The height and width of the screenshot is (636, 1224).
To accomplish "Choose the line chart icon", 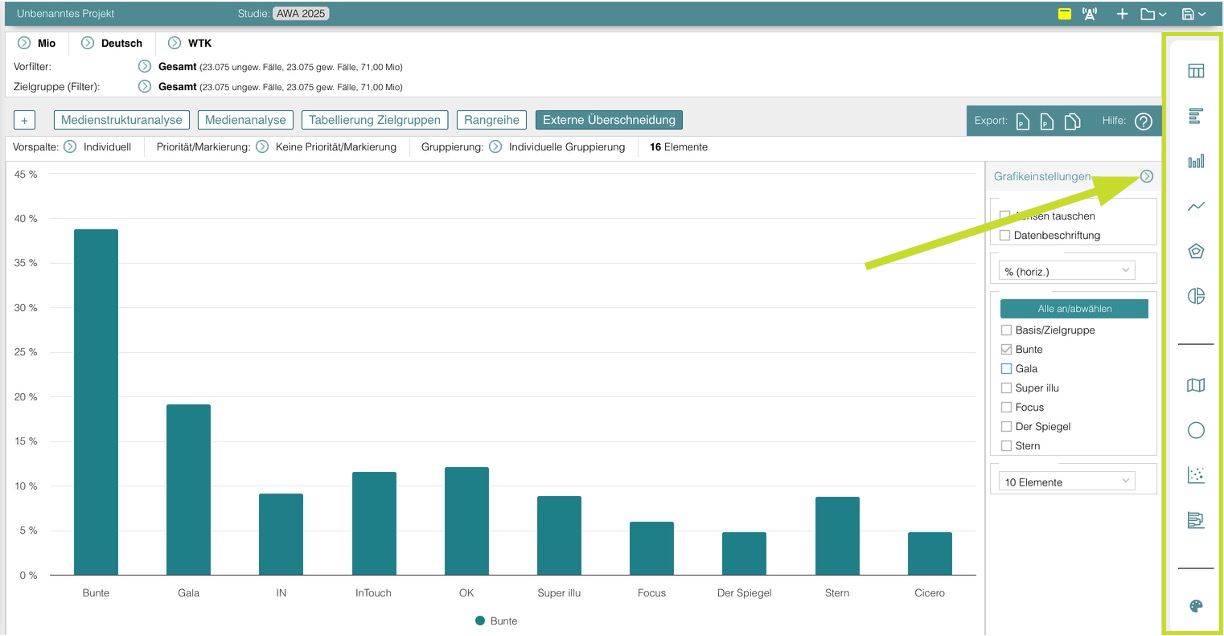I will pos(1195,207).
